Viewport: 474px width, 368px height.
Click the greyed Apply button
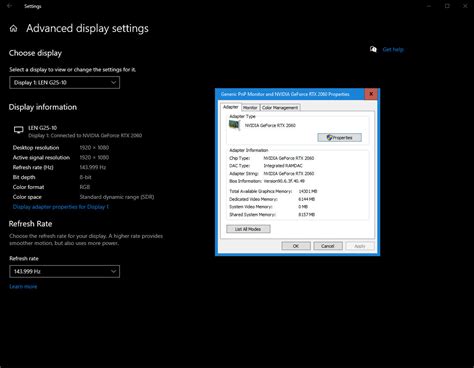point(360,246)
